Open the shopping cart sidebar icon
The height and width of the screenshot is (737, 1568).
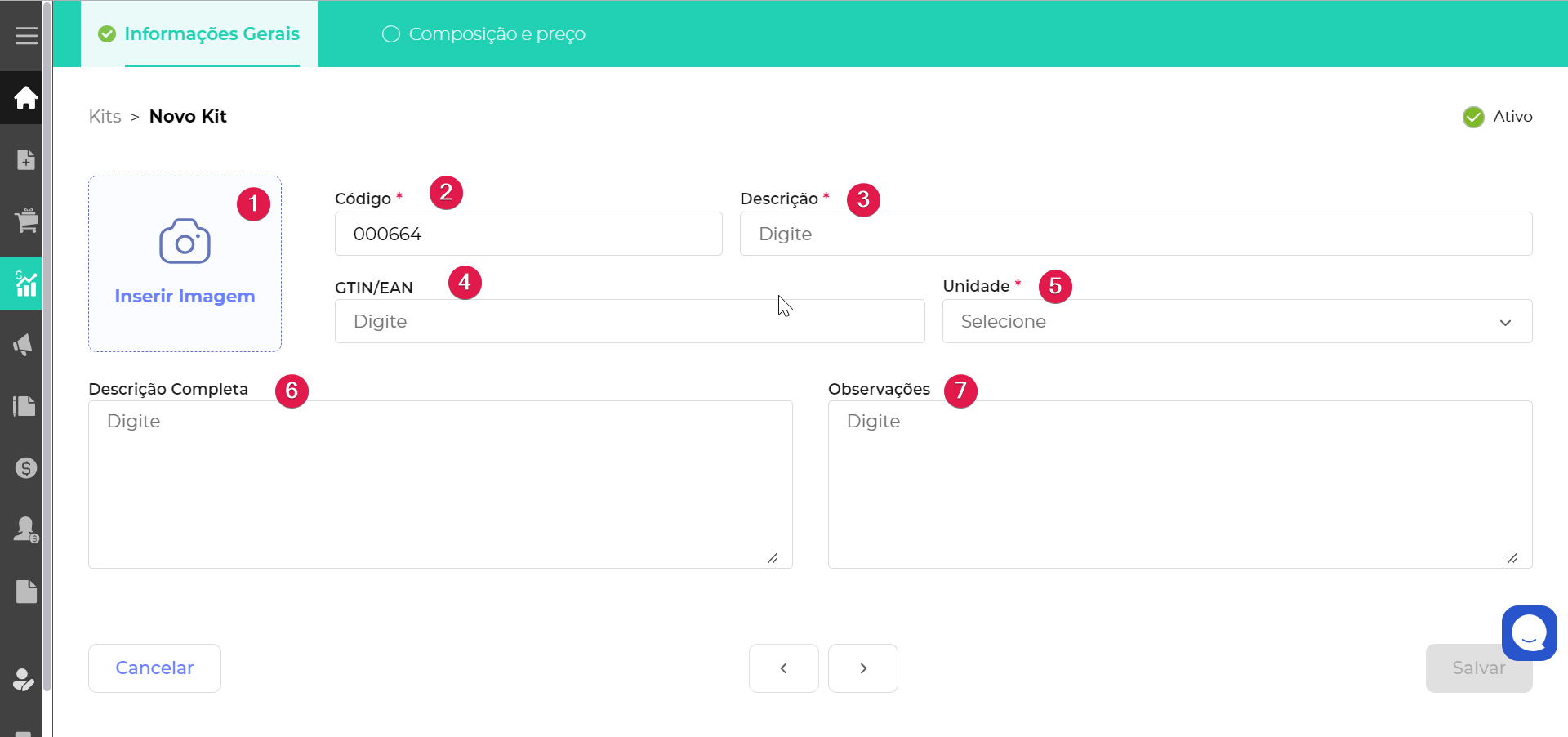25,221
